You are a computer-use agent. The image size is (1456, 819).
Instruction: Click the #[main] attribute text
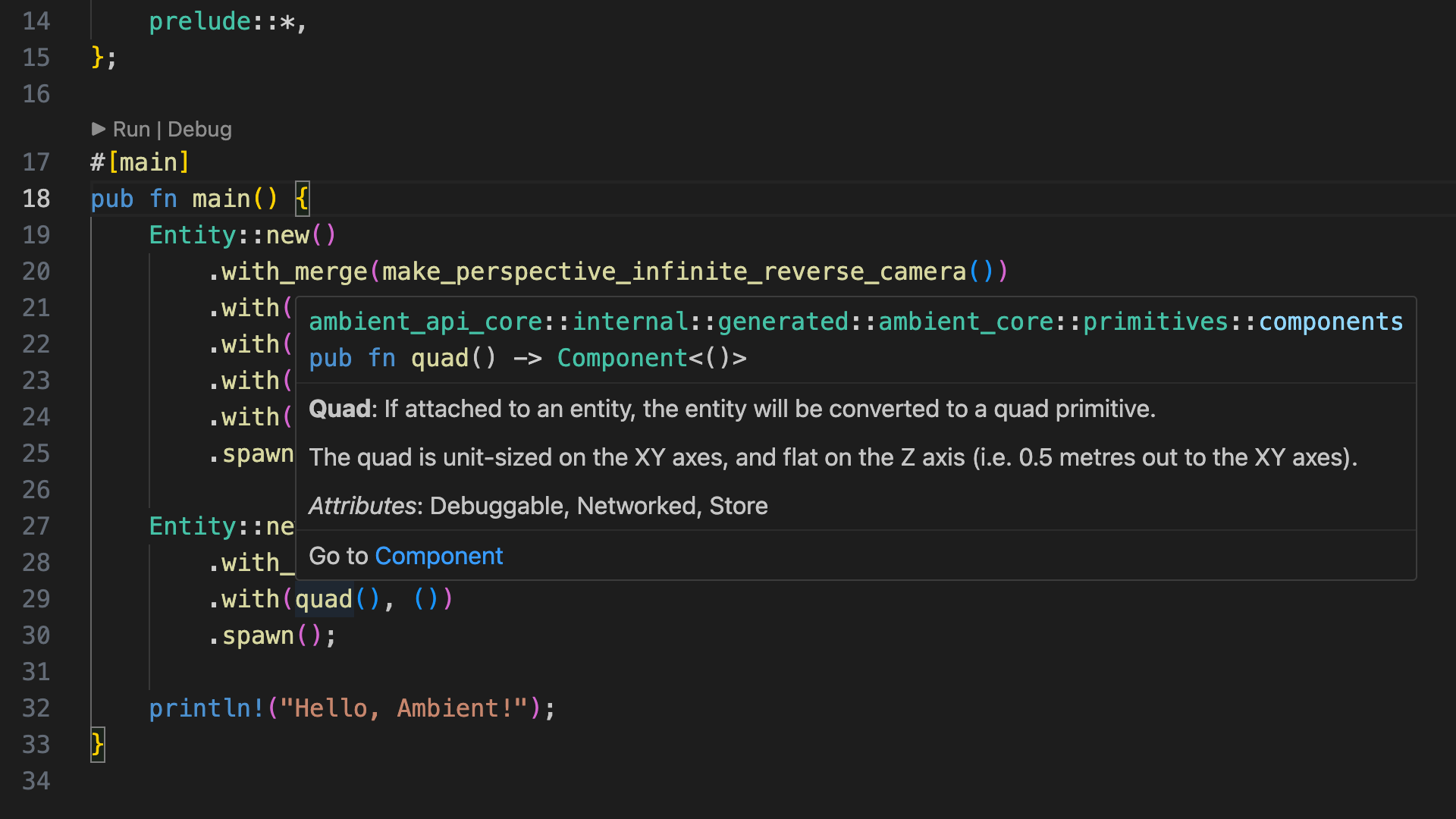[140, 162]
